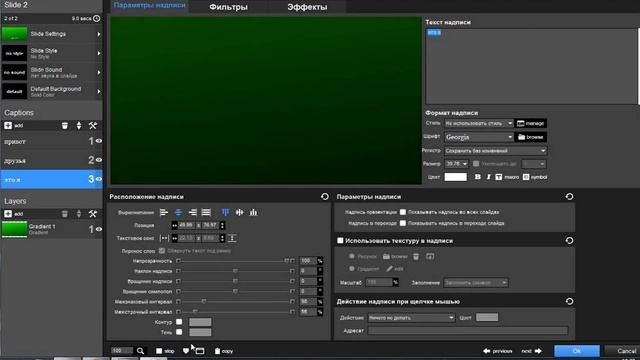Open the caption text color swatch

point(456,177)
